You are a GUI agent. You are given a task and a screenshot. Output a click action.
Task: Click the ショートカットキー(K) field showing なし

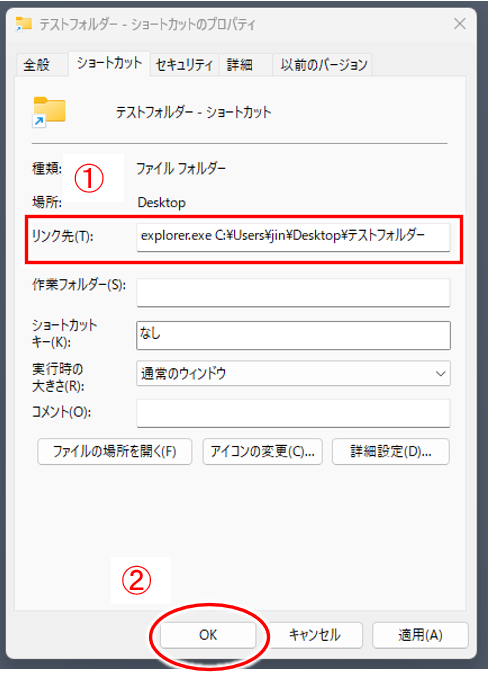[293, 335]
